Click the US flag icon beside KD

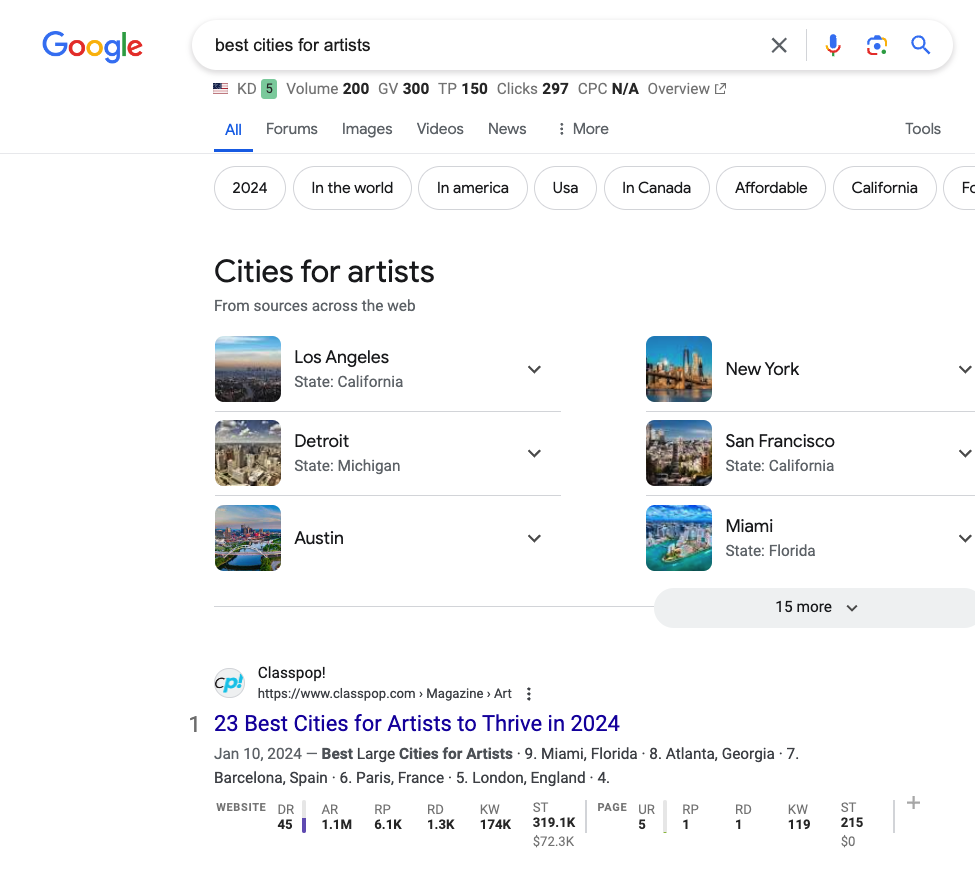coord(220,88)
